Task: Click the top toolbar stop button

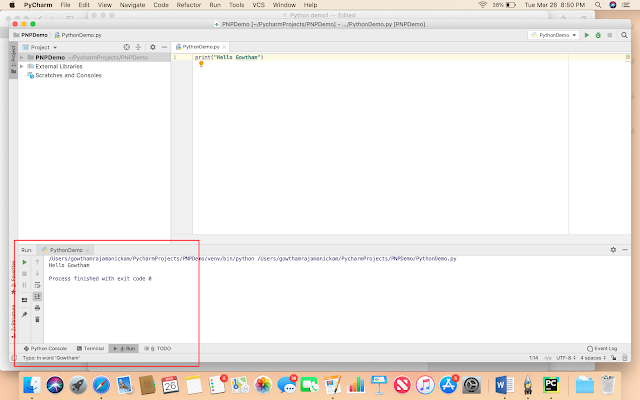Action: click(610, 35)
